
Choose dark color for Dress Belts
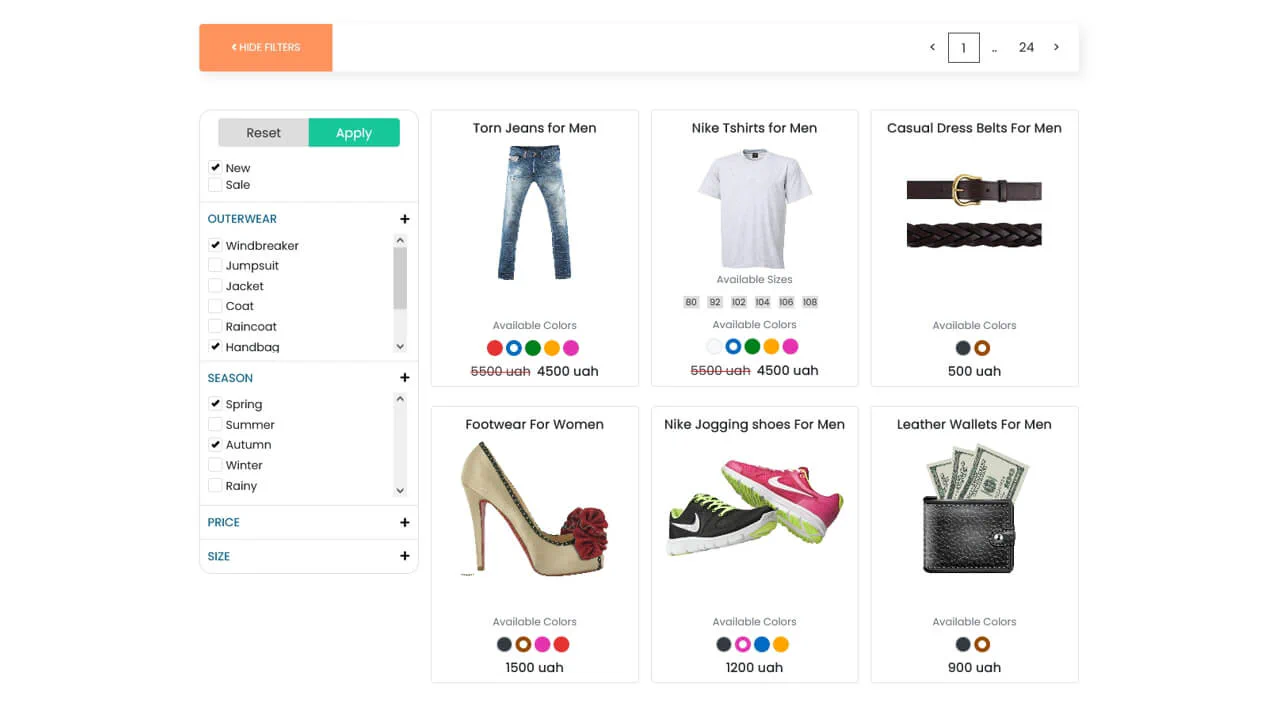[x=963, y=348]
